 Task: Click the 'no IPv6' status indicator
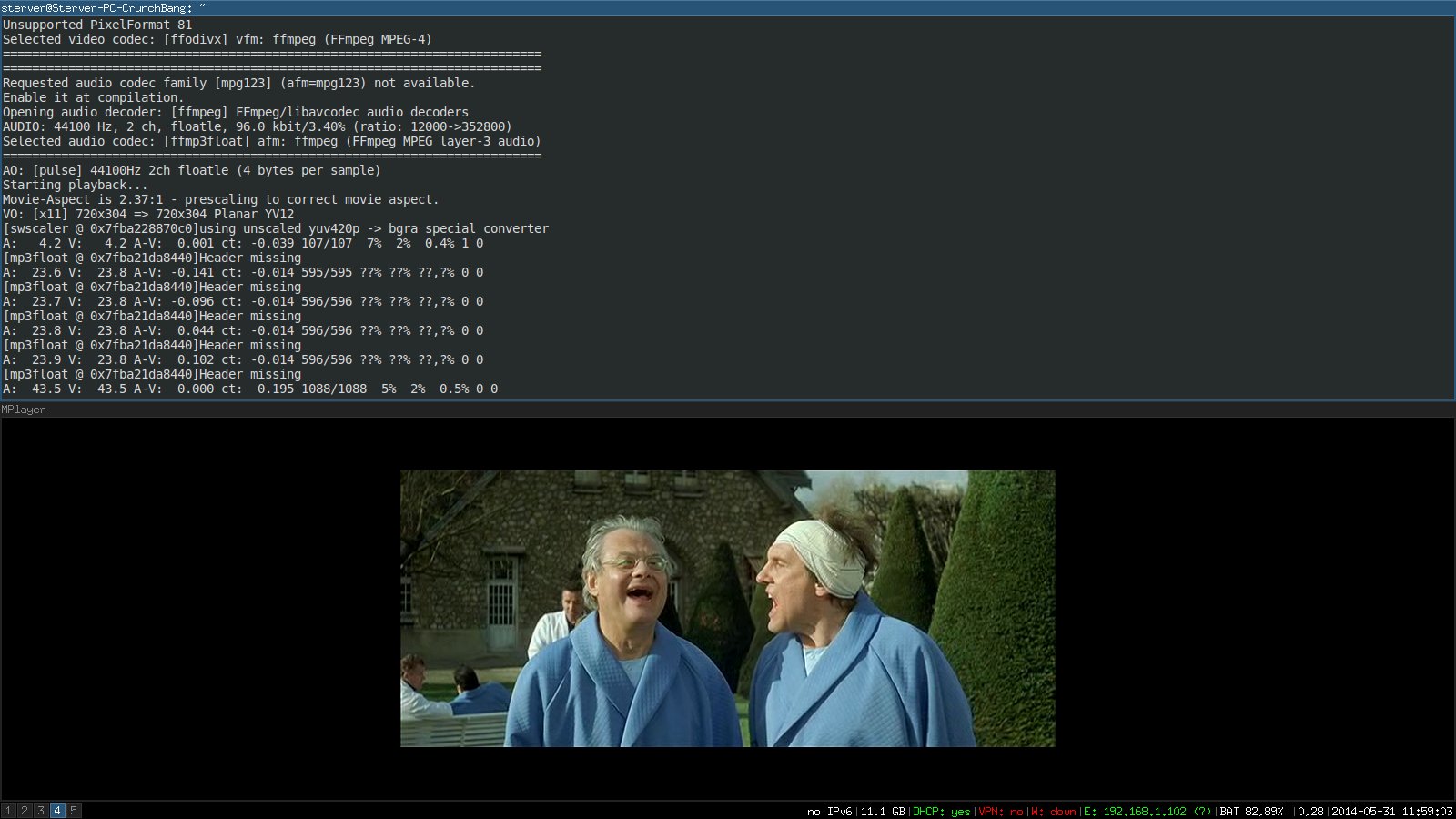pyautogui.click(x=829, y=812)
